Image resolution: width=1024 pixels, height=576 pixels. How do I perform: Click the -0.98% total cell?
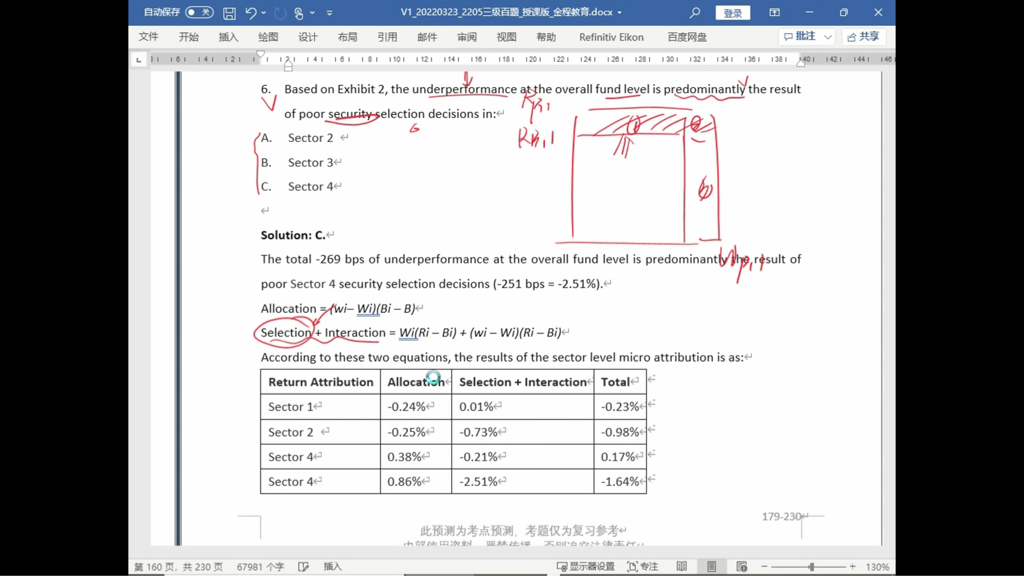pos(620,432)
